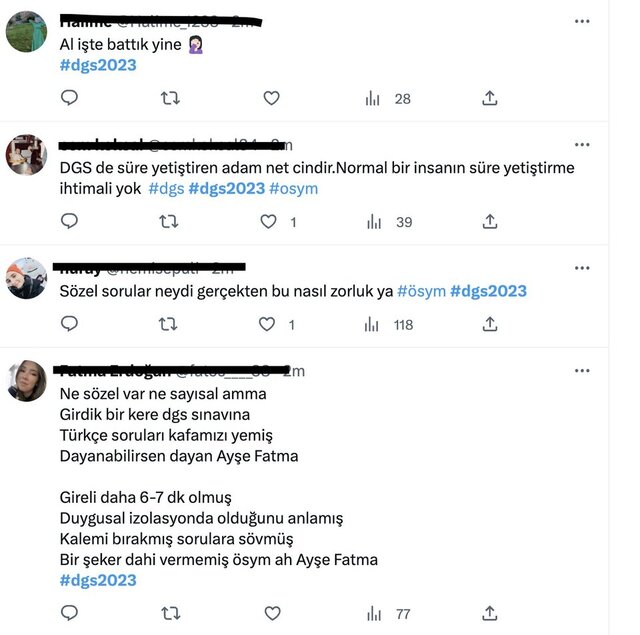Reply to the "Al işte battık yine" tweet
The height and width of the screenshot is (635, 640).
click(x=70, y=98)
